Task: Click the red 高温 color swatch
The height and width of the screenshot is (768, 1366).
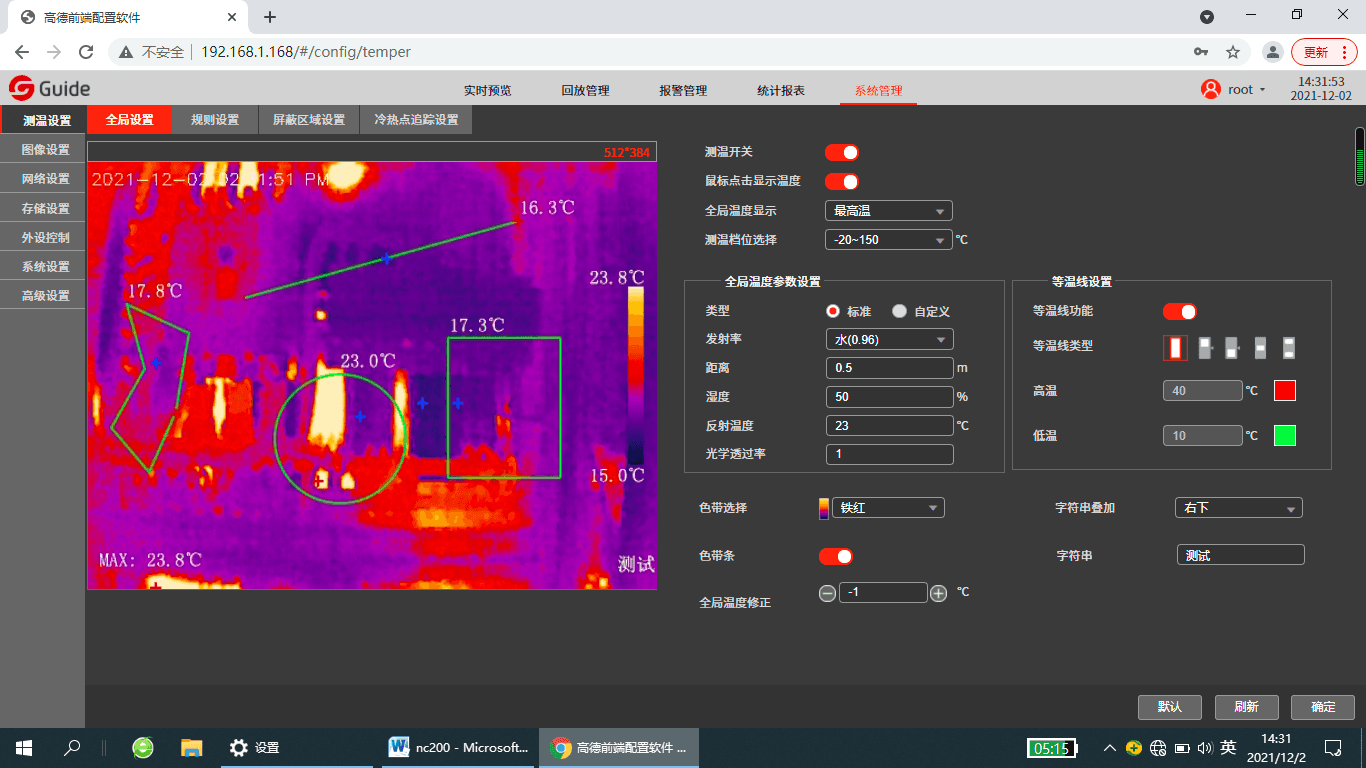Action: point(1284,391)
